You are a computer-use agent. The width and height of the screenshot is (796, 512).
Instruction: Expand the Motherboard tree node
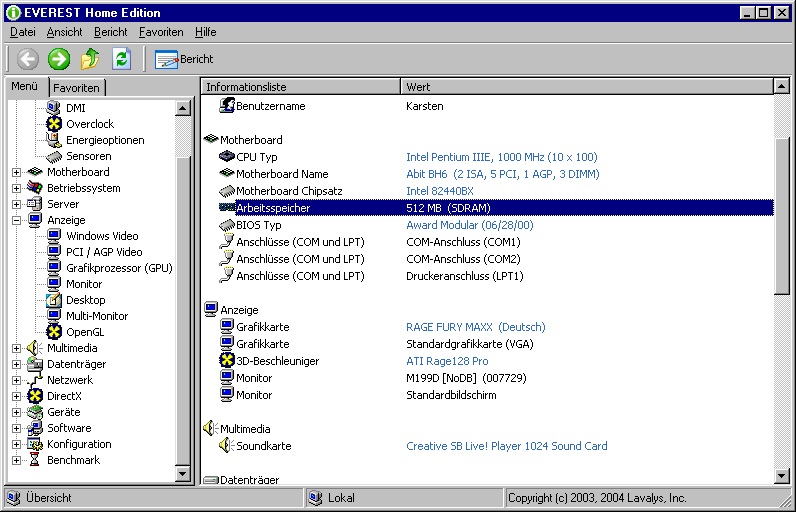tap(16, 173)
